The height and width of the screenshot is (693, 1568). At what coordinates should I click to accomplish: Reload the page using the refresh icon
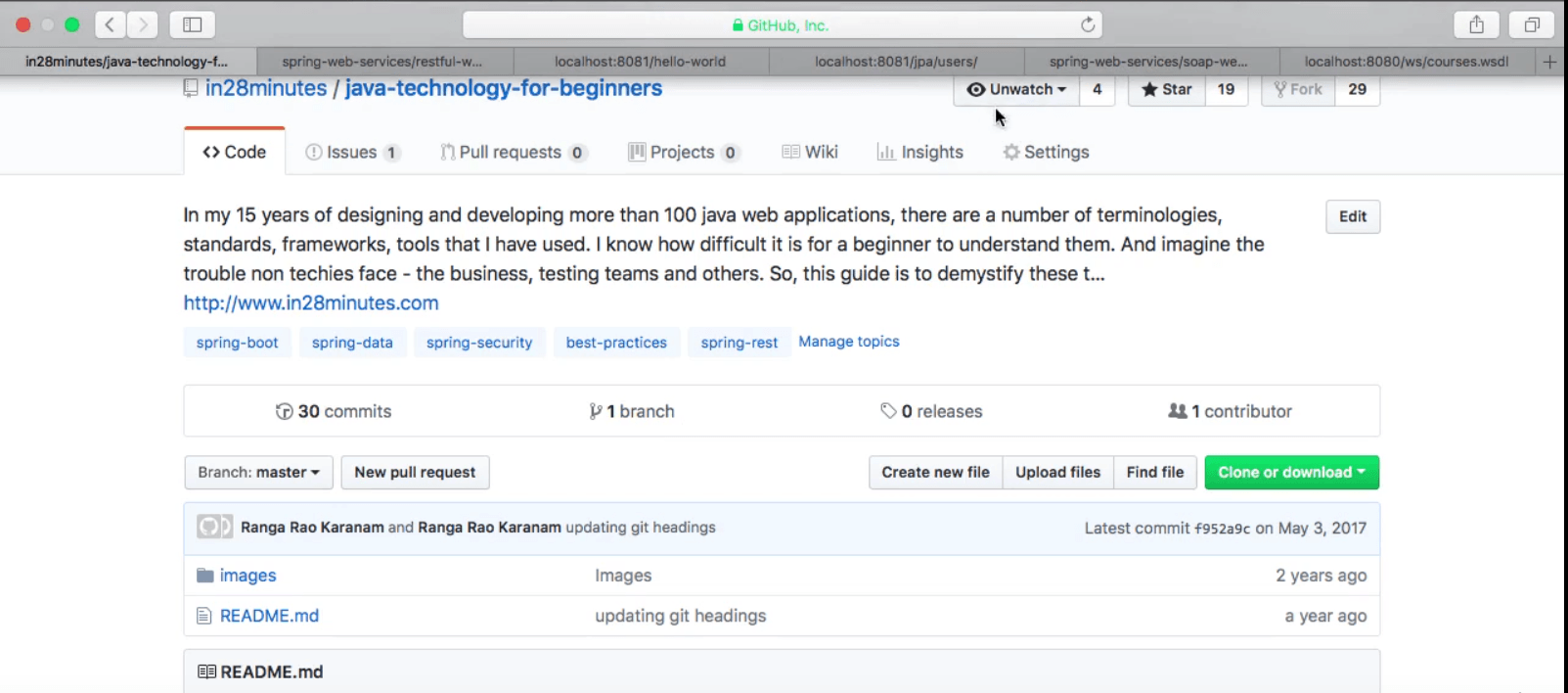[1088, 24]
